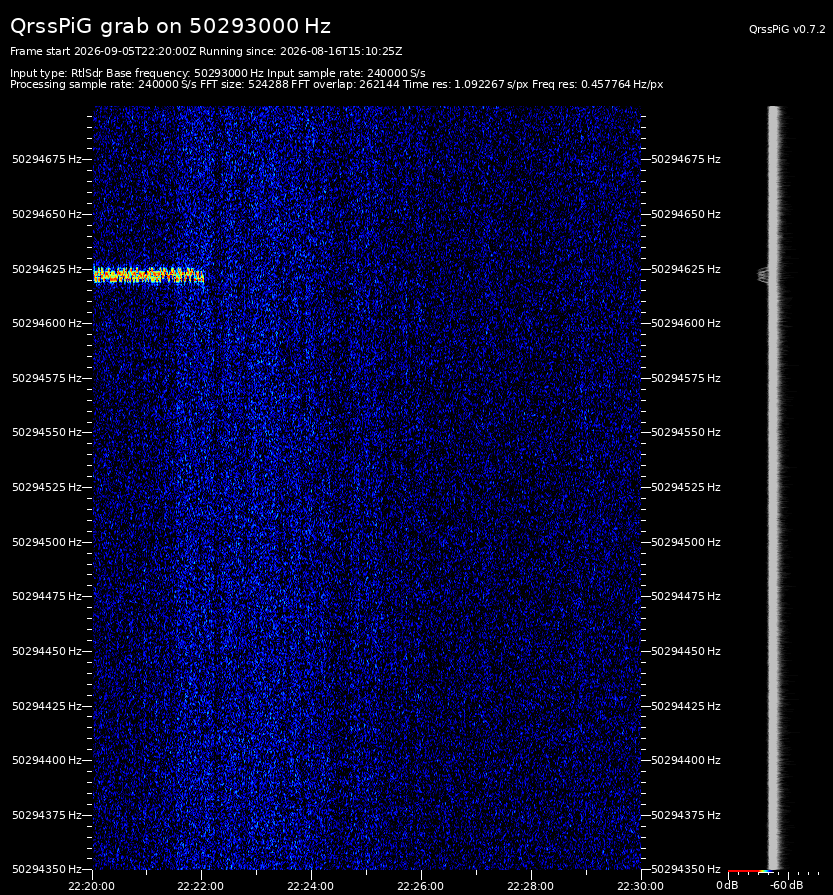The width and height of the screenshot is (833, 895).
Task: Click the color gradient dB scale bar
Action: coord(751,872)
